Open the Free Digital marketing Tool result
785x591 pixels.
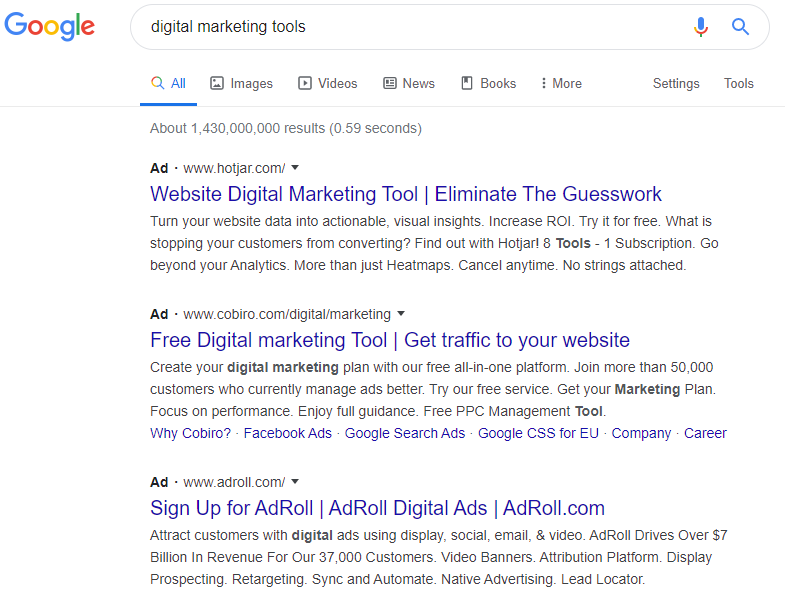pos(390,340)
